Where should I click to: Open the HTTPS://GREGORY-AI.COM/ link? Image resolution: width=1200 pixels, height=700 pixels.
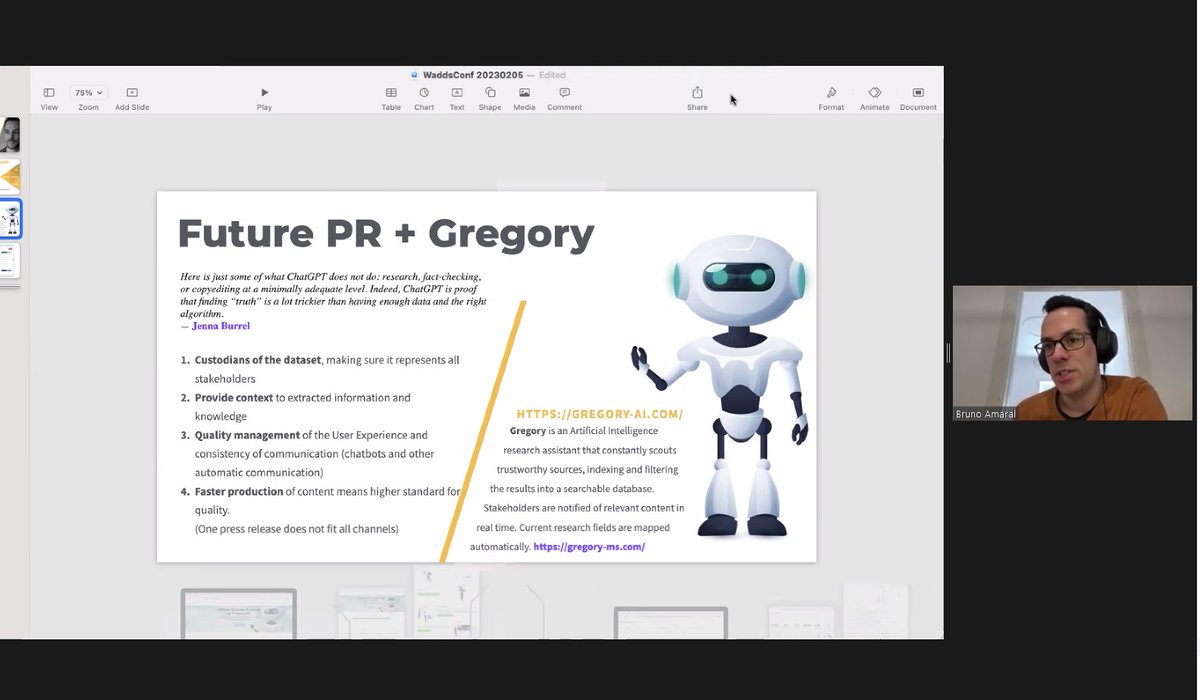coord(600,414)
